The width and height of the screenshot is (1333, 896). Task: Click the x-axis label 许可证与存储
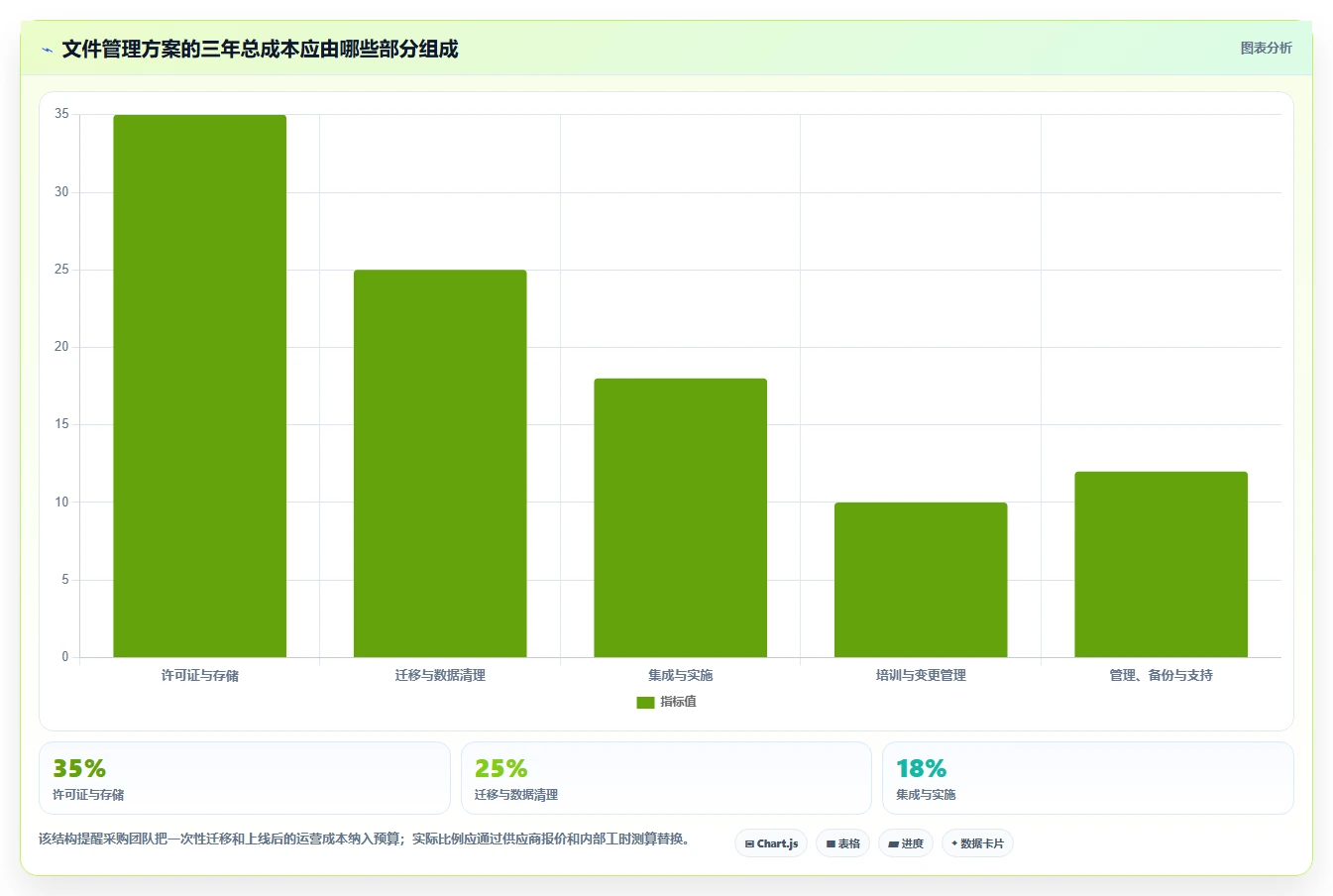(200, 675)
